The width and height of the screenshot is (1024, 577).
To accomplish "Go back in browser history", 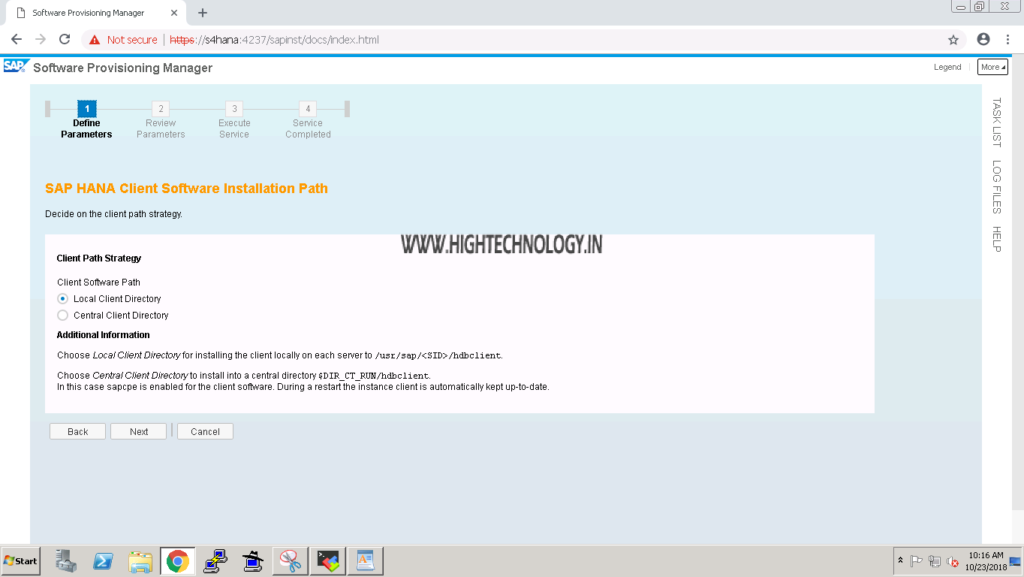I will 16,40.
